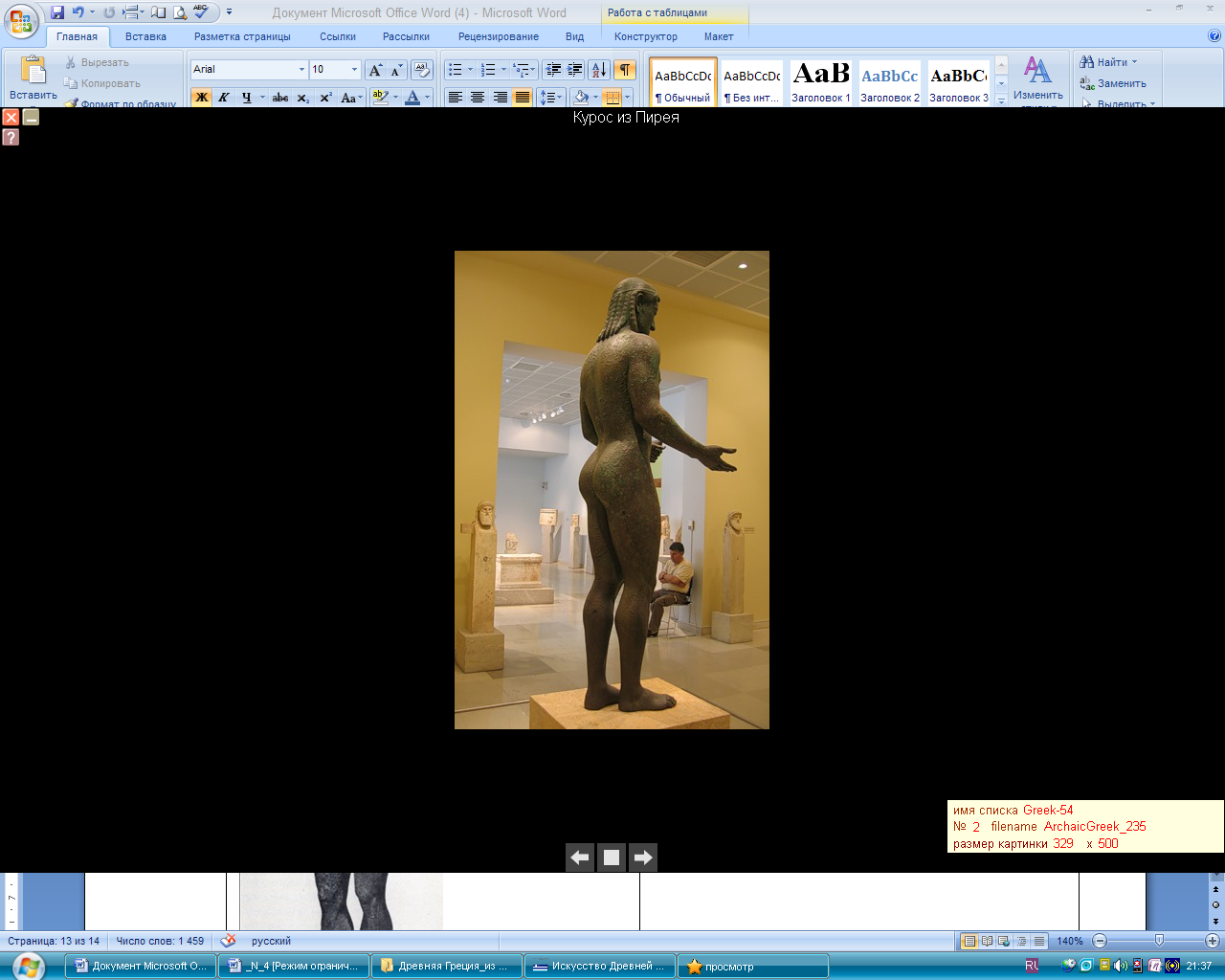Viewport: 1225px width, 980px height.
Task: Minimize the image viewer overlay
Action: [x=31, y=117]
